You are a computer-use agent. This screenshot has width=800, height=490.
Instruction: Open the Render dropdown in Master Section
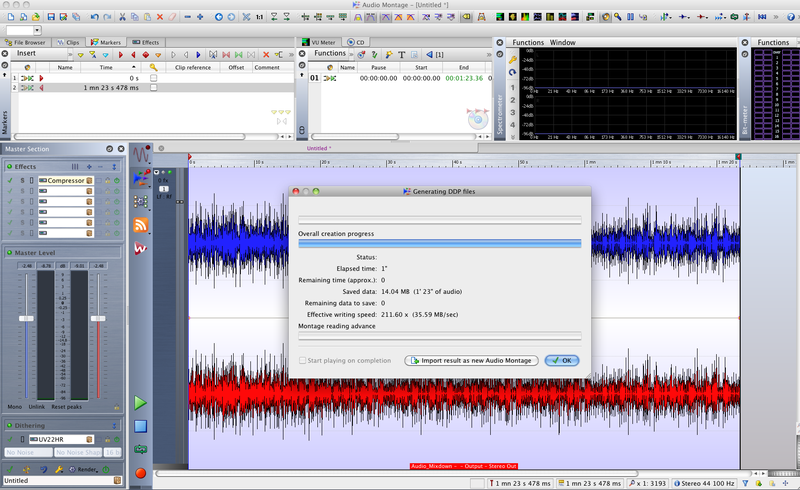point(84,469)
